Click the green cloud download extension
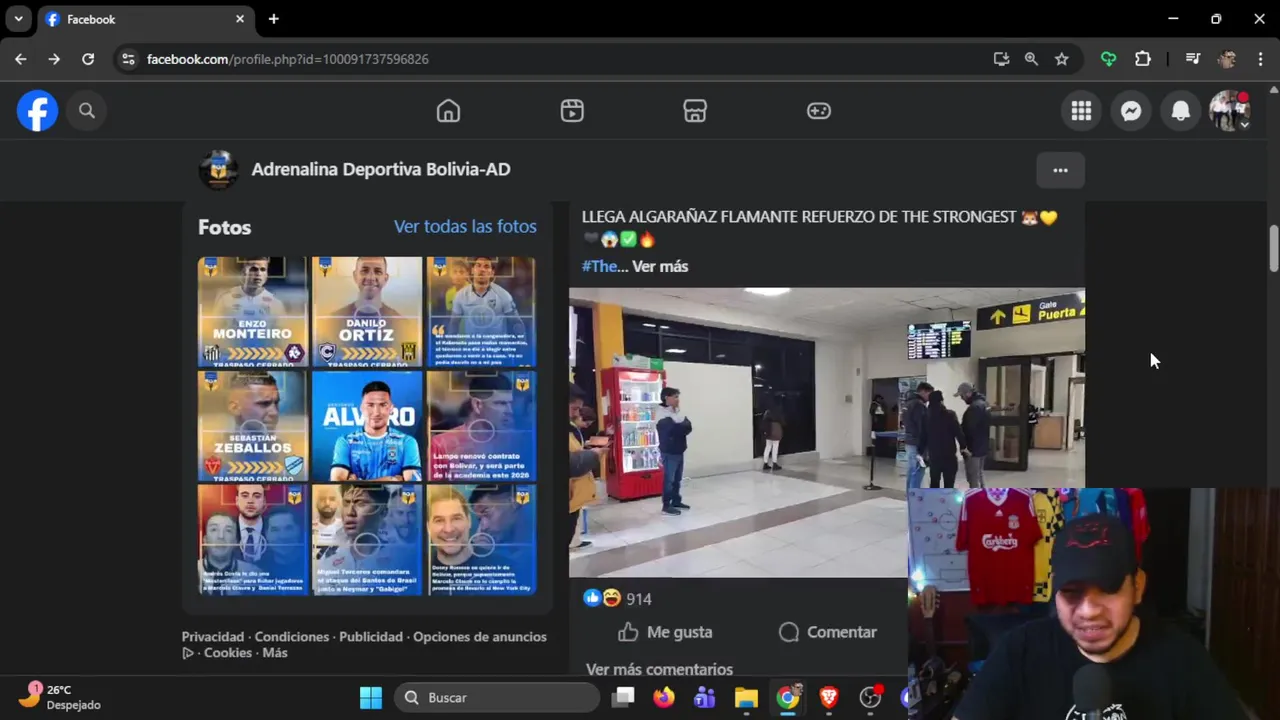1280x720 pixels. pos(1108,59)
